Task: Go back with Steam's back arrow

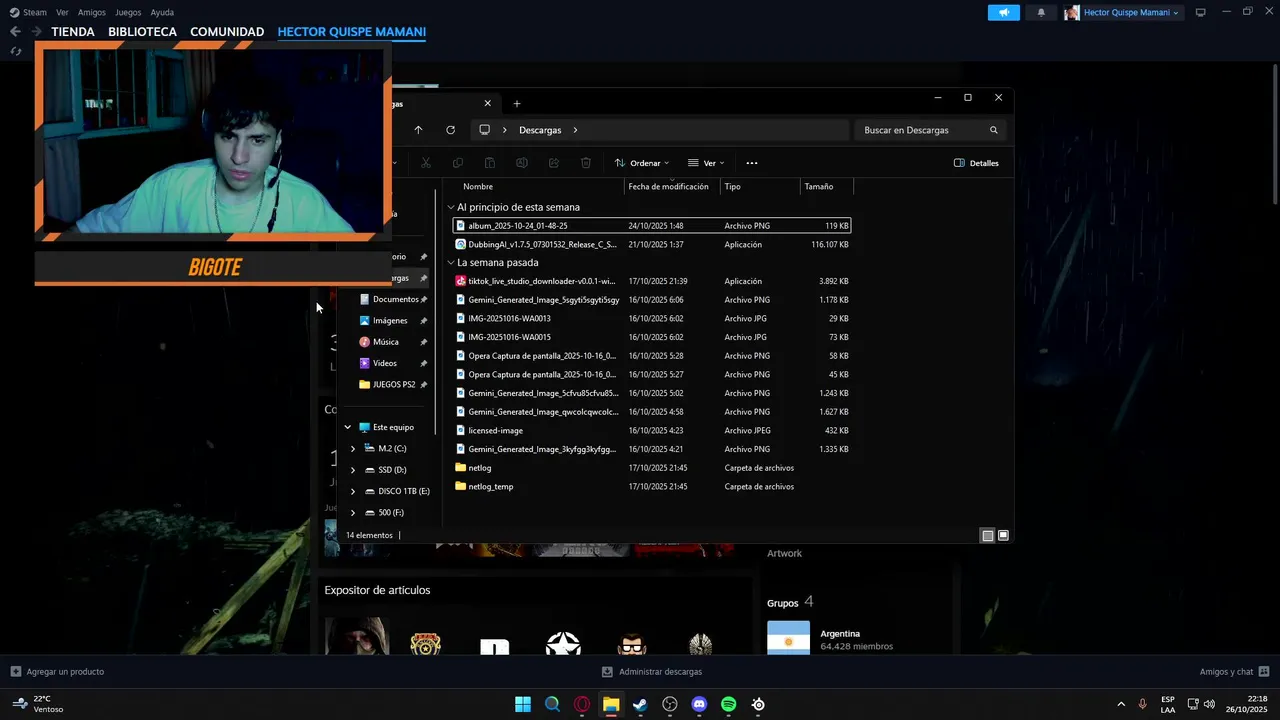Action: 15,32
